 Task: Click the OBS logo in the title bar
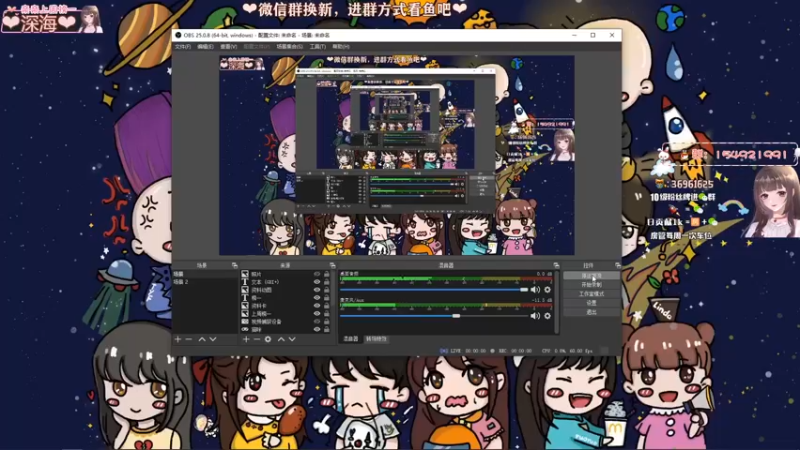pos(178,35)
